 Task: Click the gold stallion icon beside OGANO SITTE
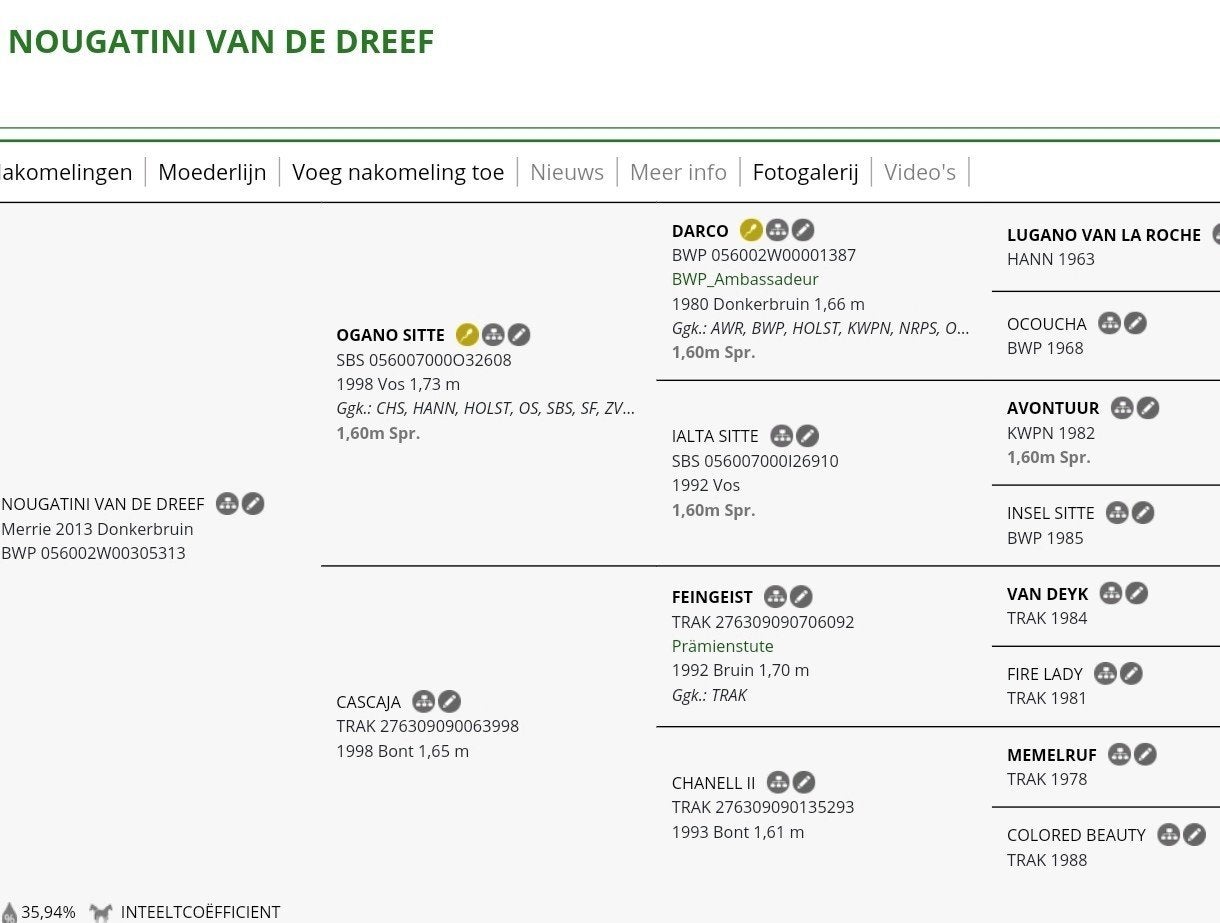click(x=467, y=334)
